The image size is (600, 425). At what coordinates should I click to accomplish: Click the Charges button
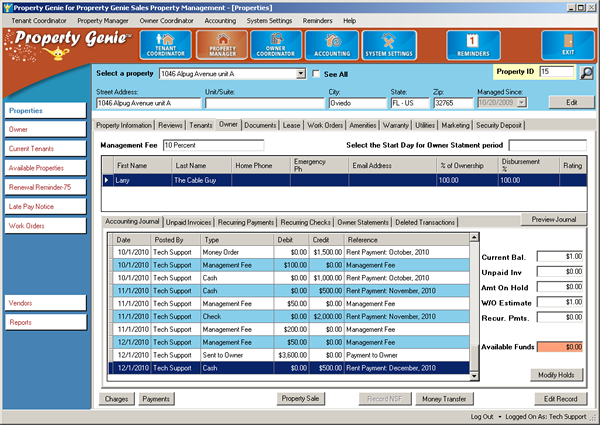click(x=116, y=399)
